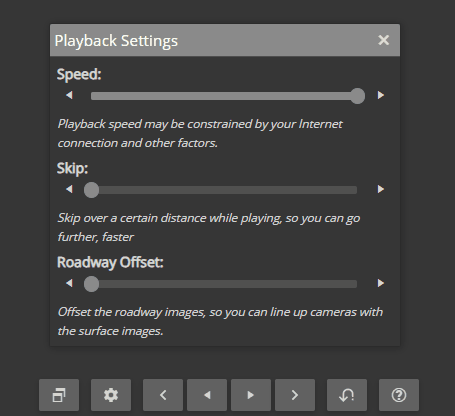Decrease Skip with left arrow
This screenshot has width=455, height=416.
pos(69,189)
